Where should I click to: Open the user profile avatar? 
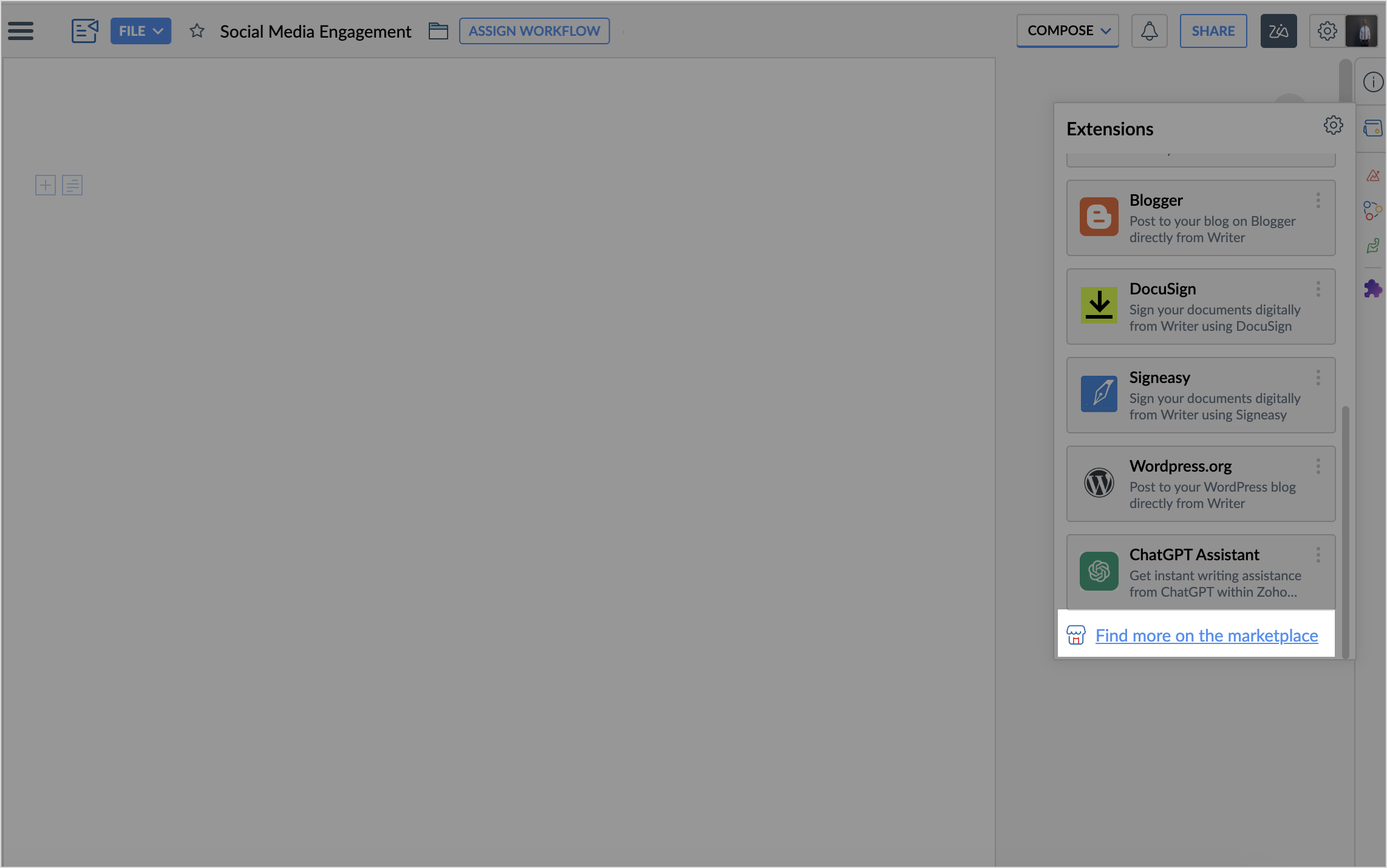point(1361,31)
